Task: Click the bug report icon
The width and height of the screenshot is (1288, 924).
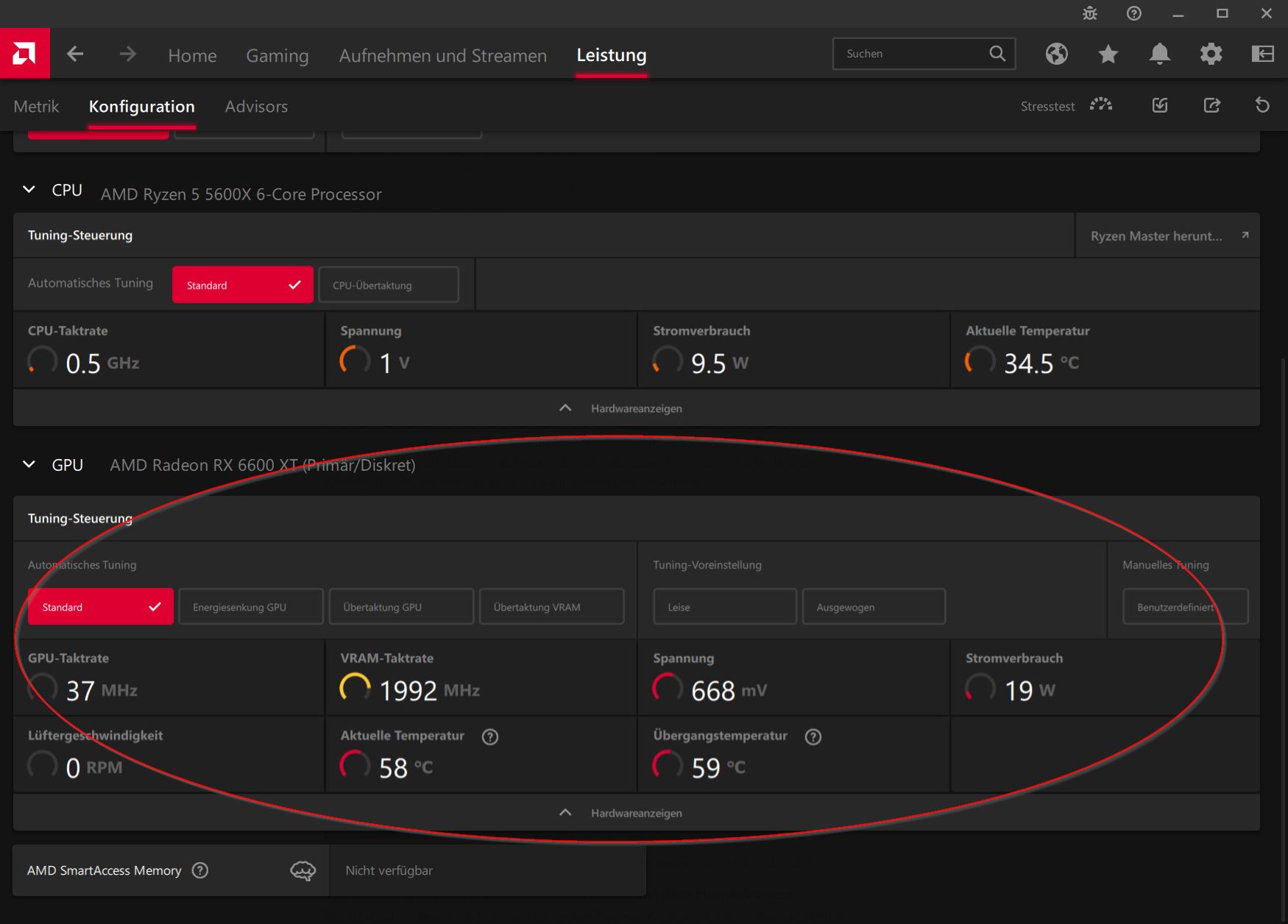Action: tap(1090, 13)
